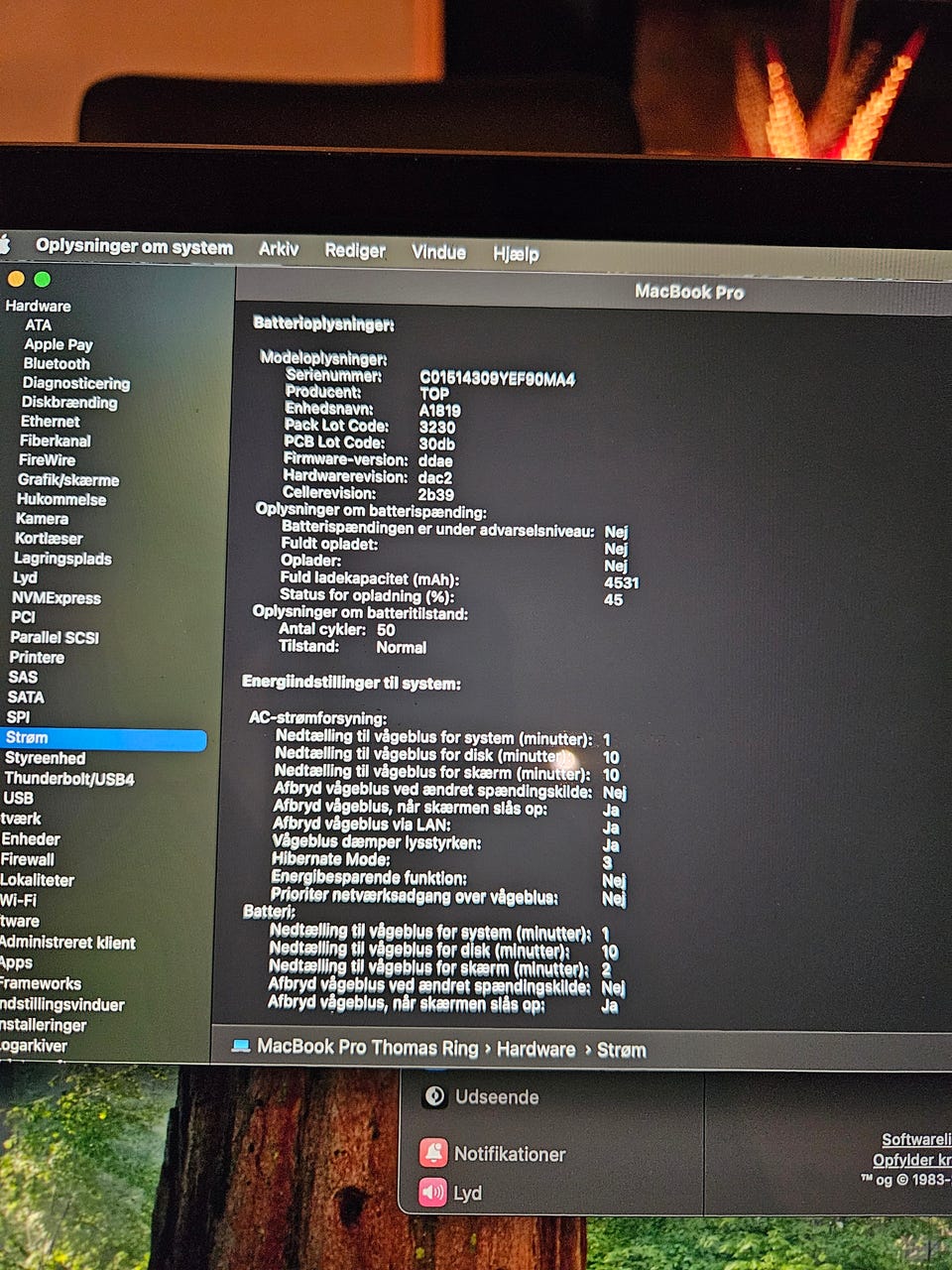Select Printere in the sidebar

tap(37, 657)
